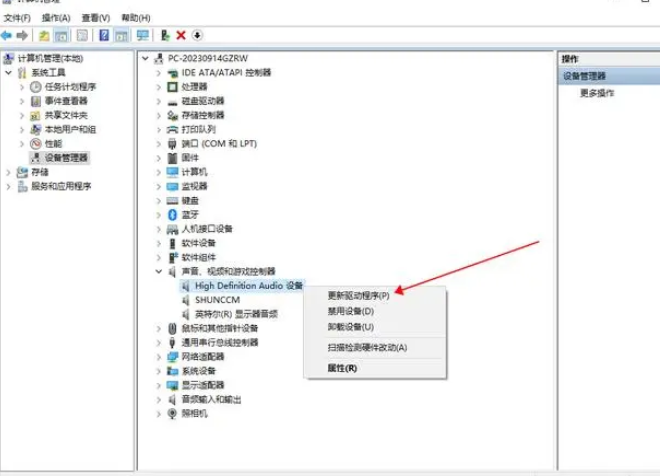Click the down arrow disable device icon
This screenshot has height=476, width=660.
[x=197, y=35]
